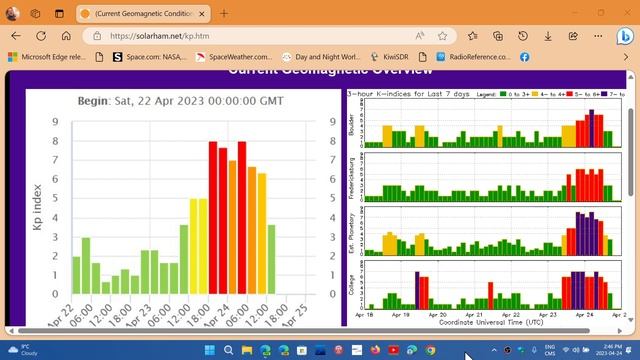The image size is (640, 360).
Task: Open the blank page bookmark before Space.com
Action: (x=99, y=57)
